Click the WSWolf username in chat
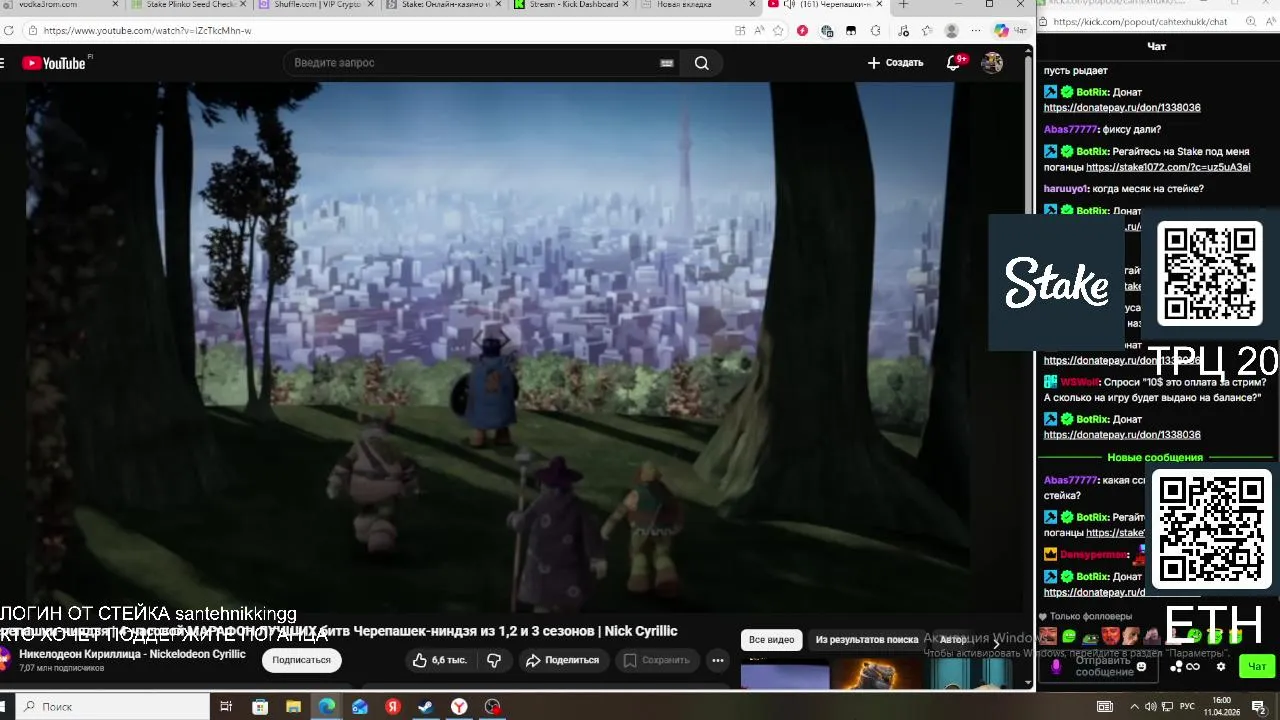This screenshot has height=720, width=1280. coord(1080,382)
